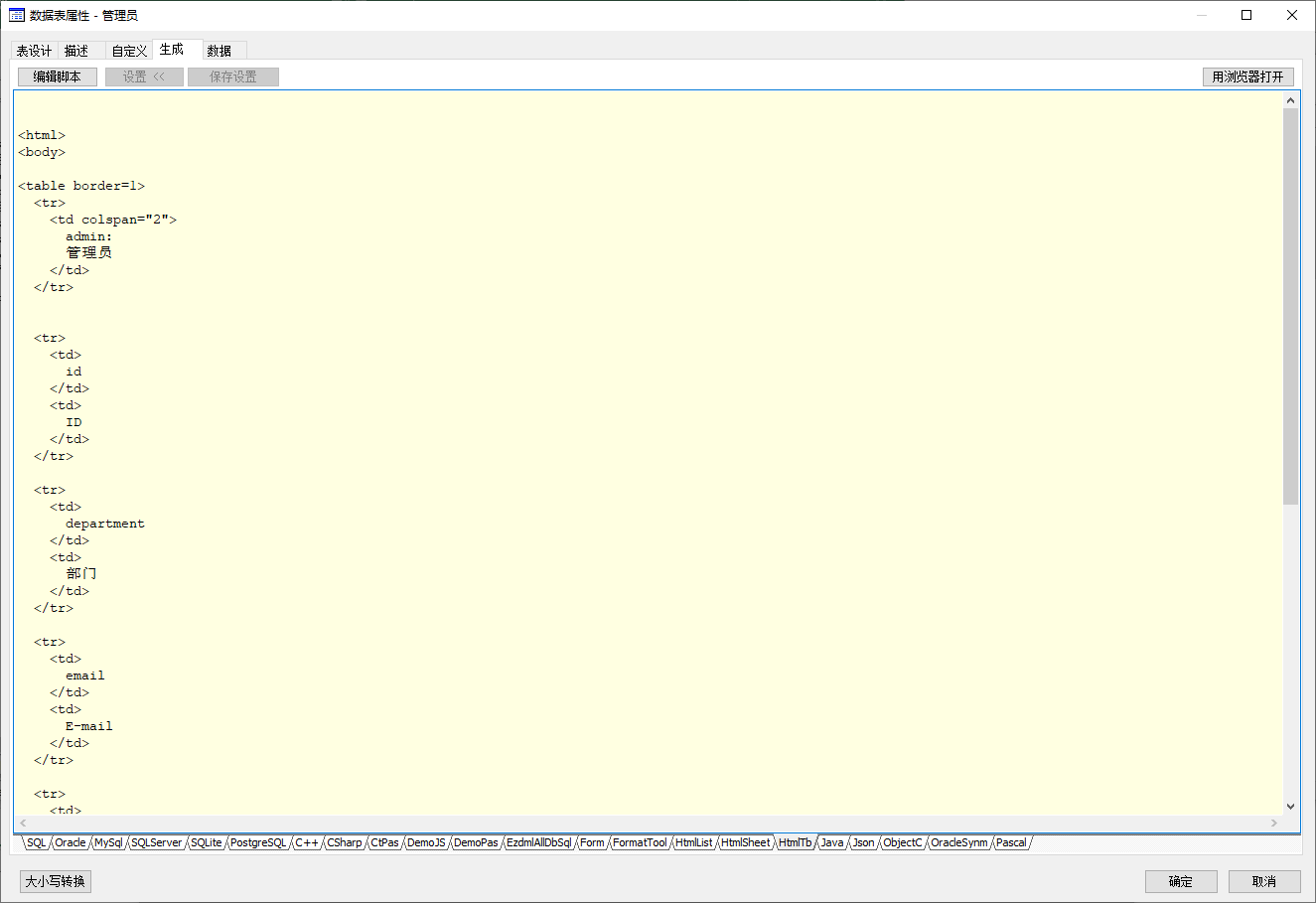1316x903 pixels.
Task: Click the <table border=1> code line
Action: coord(81,186)
